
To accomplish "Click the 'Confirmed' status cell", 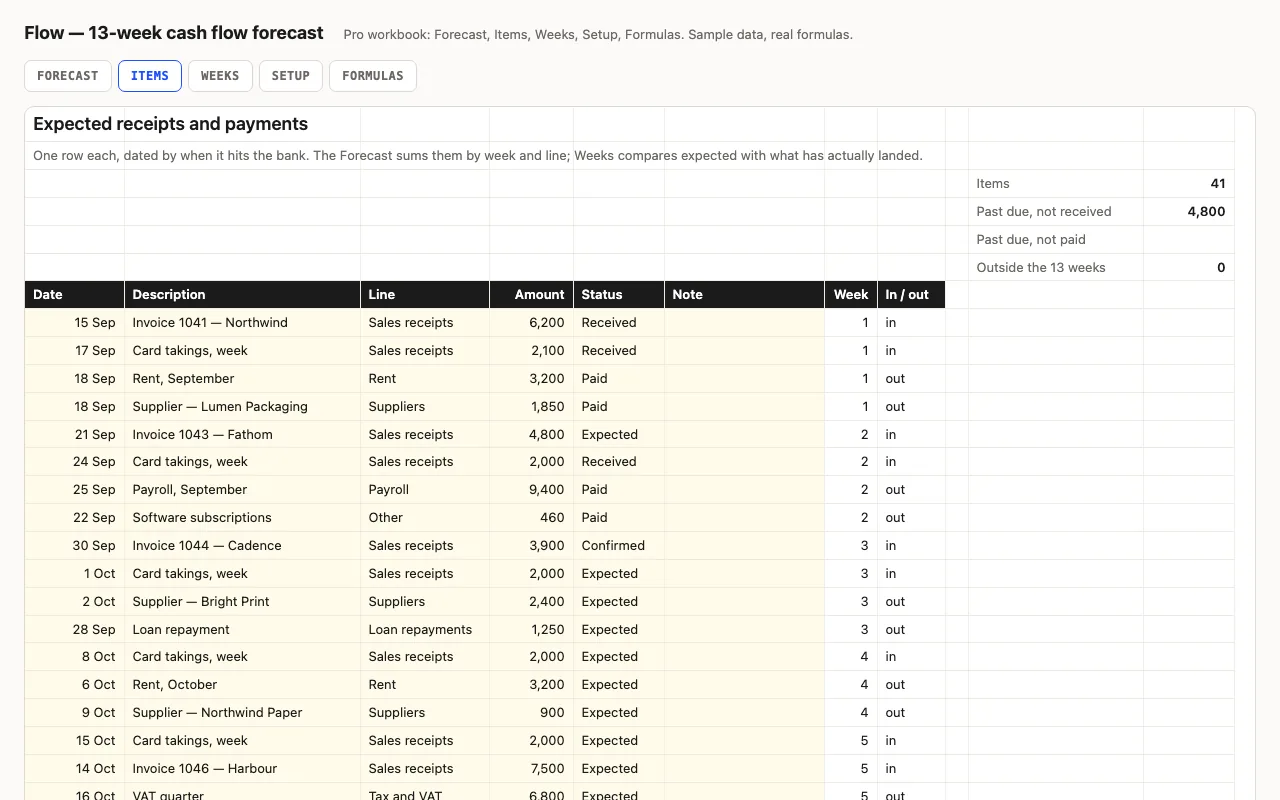I will (x=619, y=546).
